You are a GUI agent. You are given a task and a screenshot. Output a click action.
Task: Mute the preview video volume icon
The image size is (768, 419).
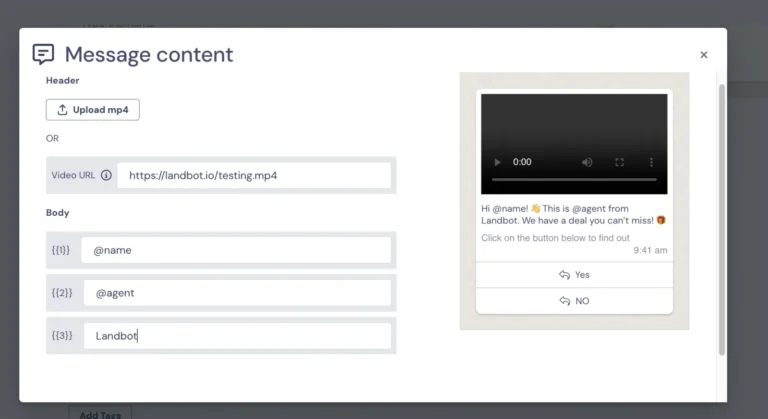click(587, 162)
